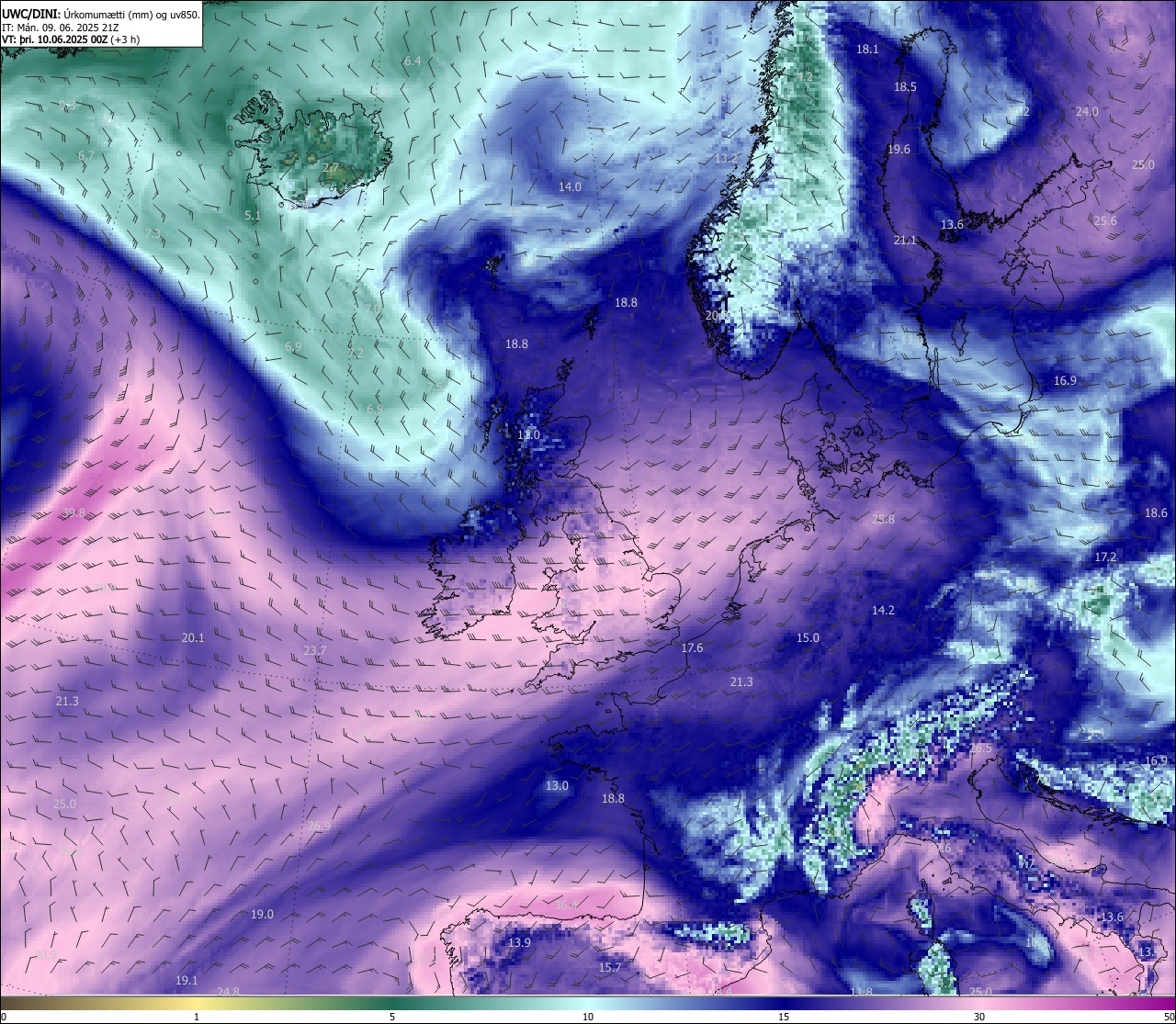Click the 14.0 value label on the map
Screen dimensions: 1176x1024
click(570, 187)
